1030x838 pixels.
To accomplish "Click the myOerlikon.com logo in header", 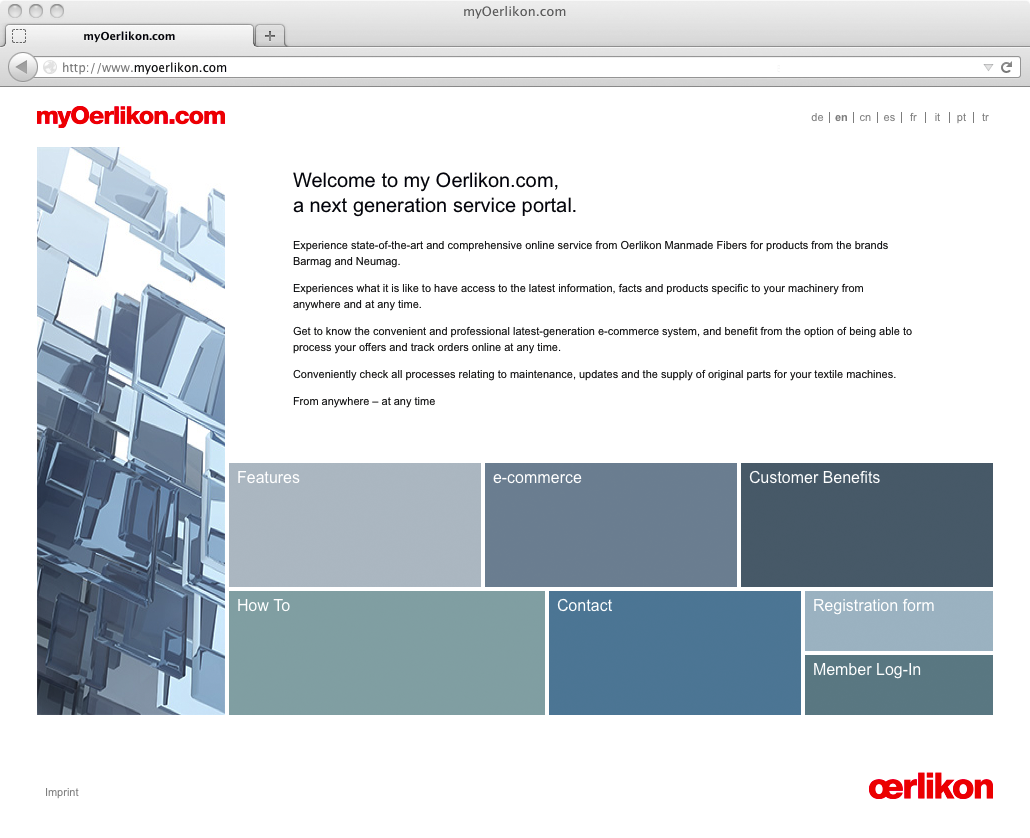I will (x=131, y=117).
